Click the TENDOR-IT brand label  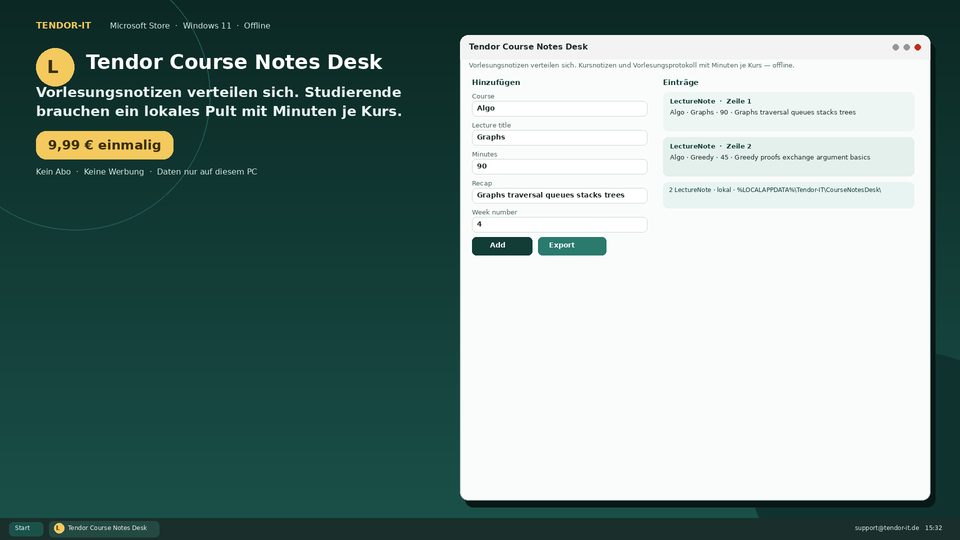coord(64,26)
